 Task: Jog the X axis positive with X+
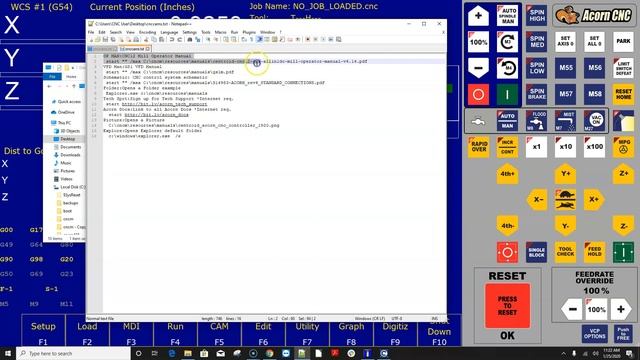tap(594, 200)
